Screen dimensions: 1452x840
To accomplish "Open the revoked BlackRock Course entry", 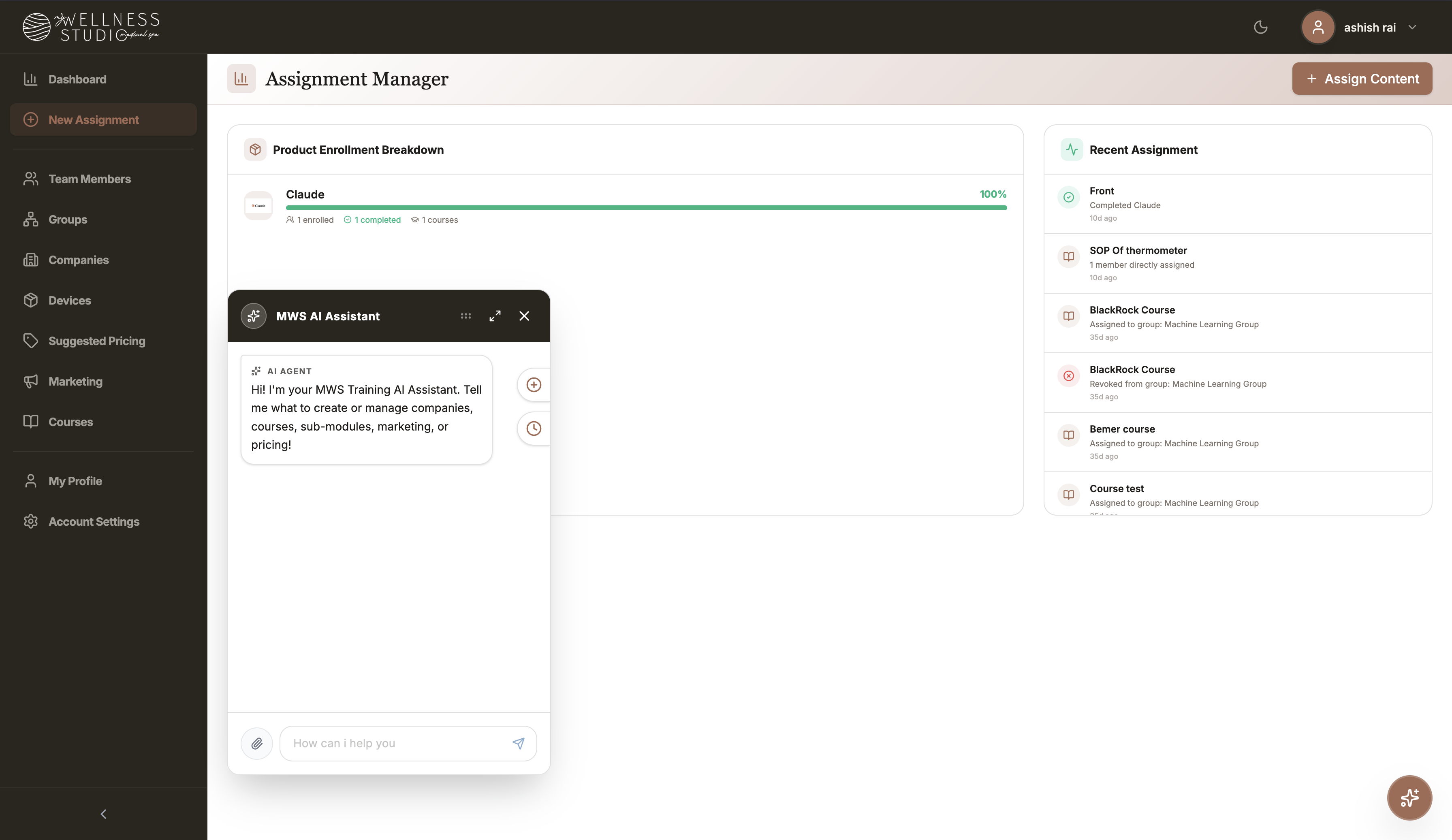I will 1238,383.
